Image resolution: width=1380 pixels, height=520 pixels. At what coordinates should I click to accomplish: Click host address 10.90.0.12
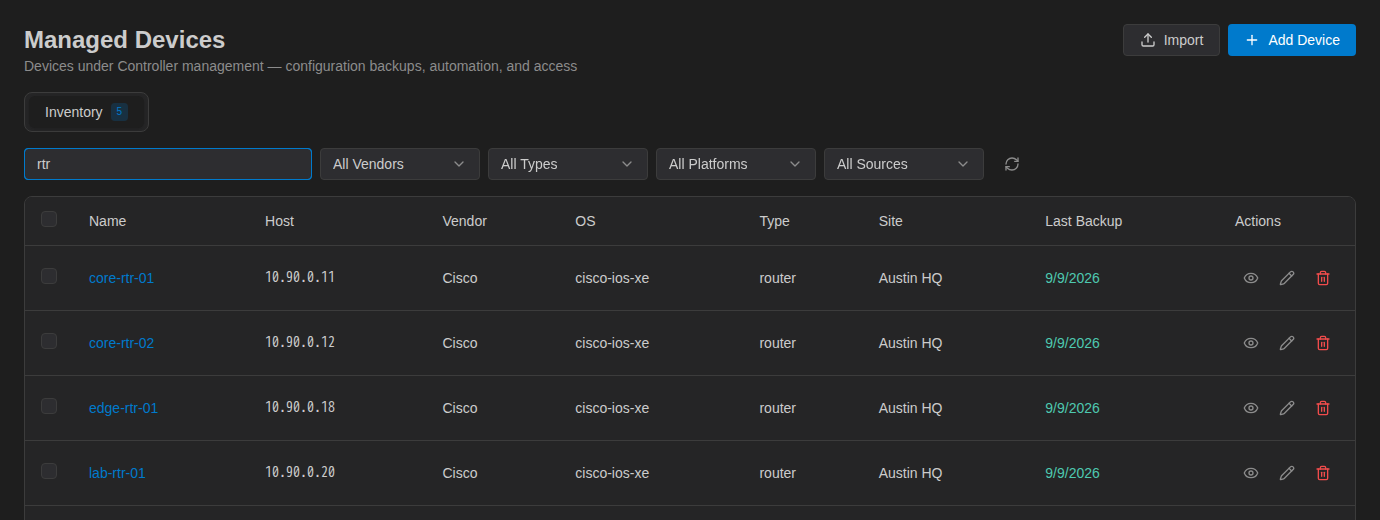click(300, 343)
